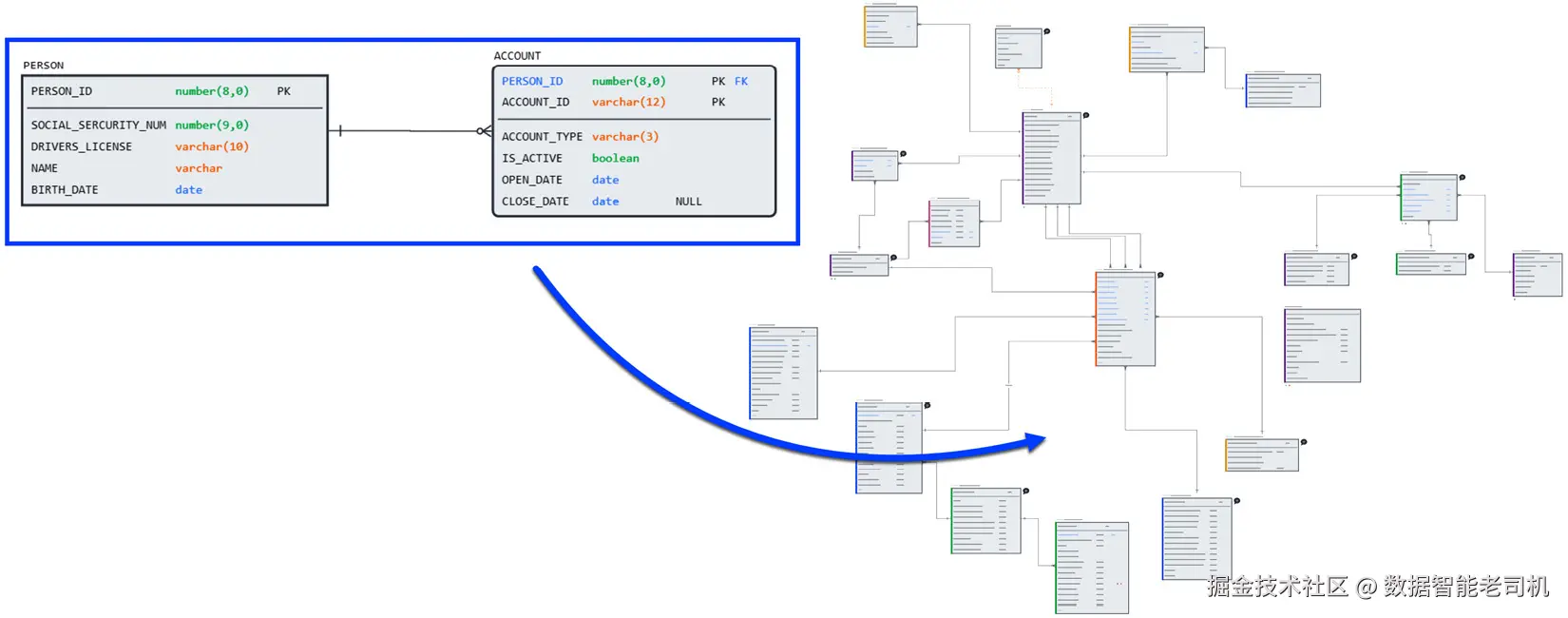Click blue PERSON_ID column in ACCOUNT table
The width and height of the screenshot is (1568, 618).
click(532, 82)
